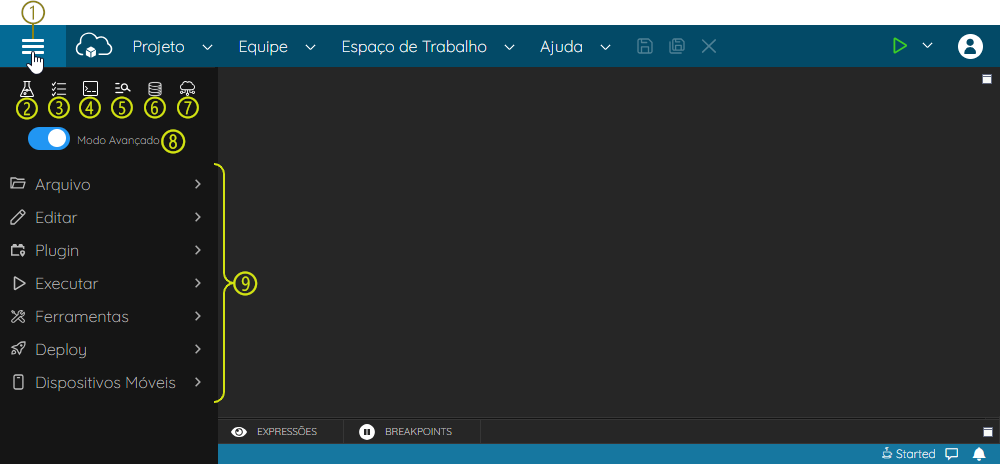Expand the Dispositivos Móveis submenu chevron

(198, 382)
